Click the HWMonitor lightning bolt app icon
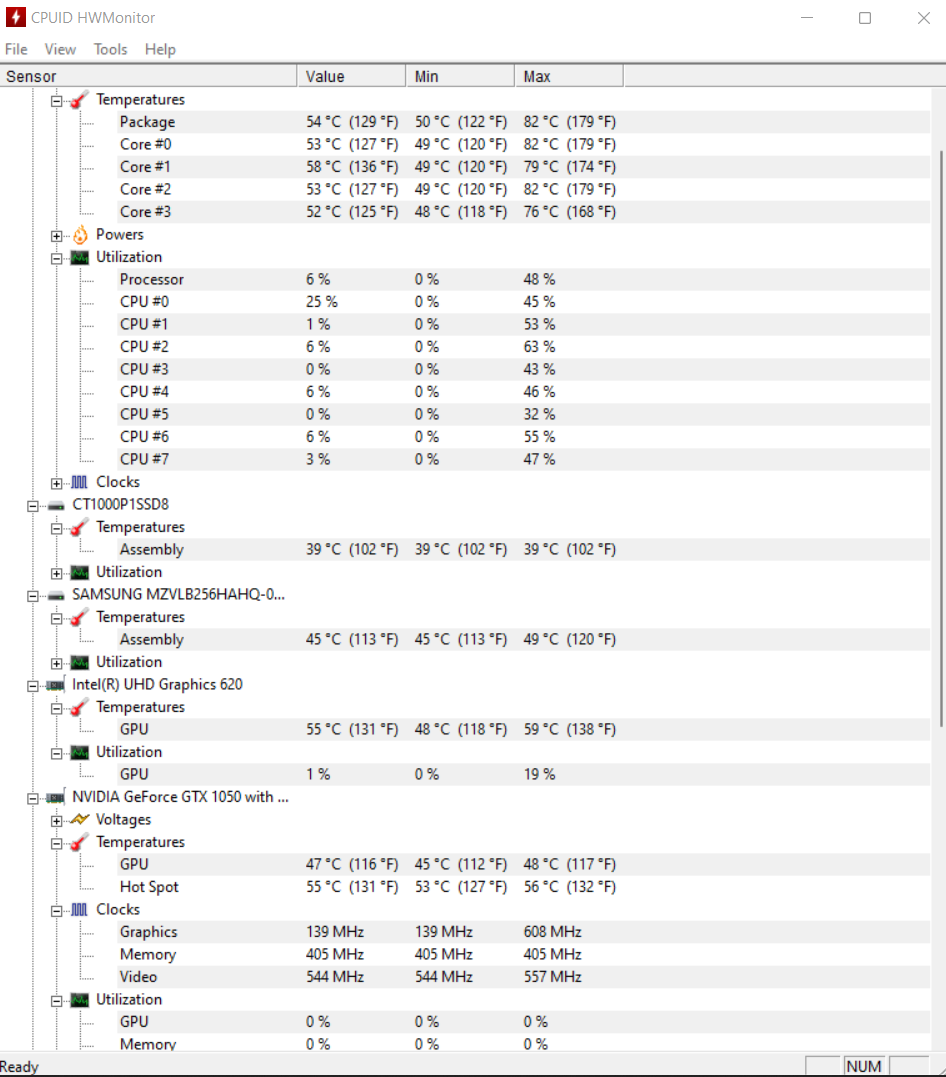The width and height of the screenshot is (946, 1077). 15,17
